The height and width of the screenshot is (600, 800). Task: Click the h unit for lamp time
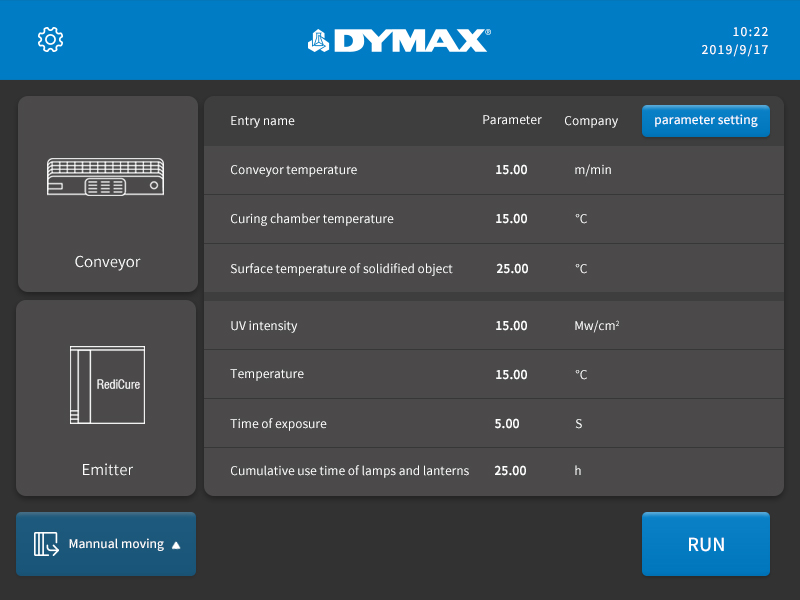578,471
